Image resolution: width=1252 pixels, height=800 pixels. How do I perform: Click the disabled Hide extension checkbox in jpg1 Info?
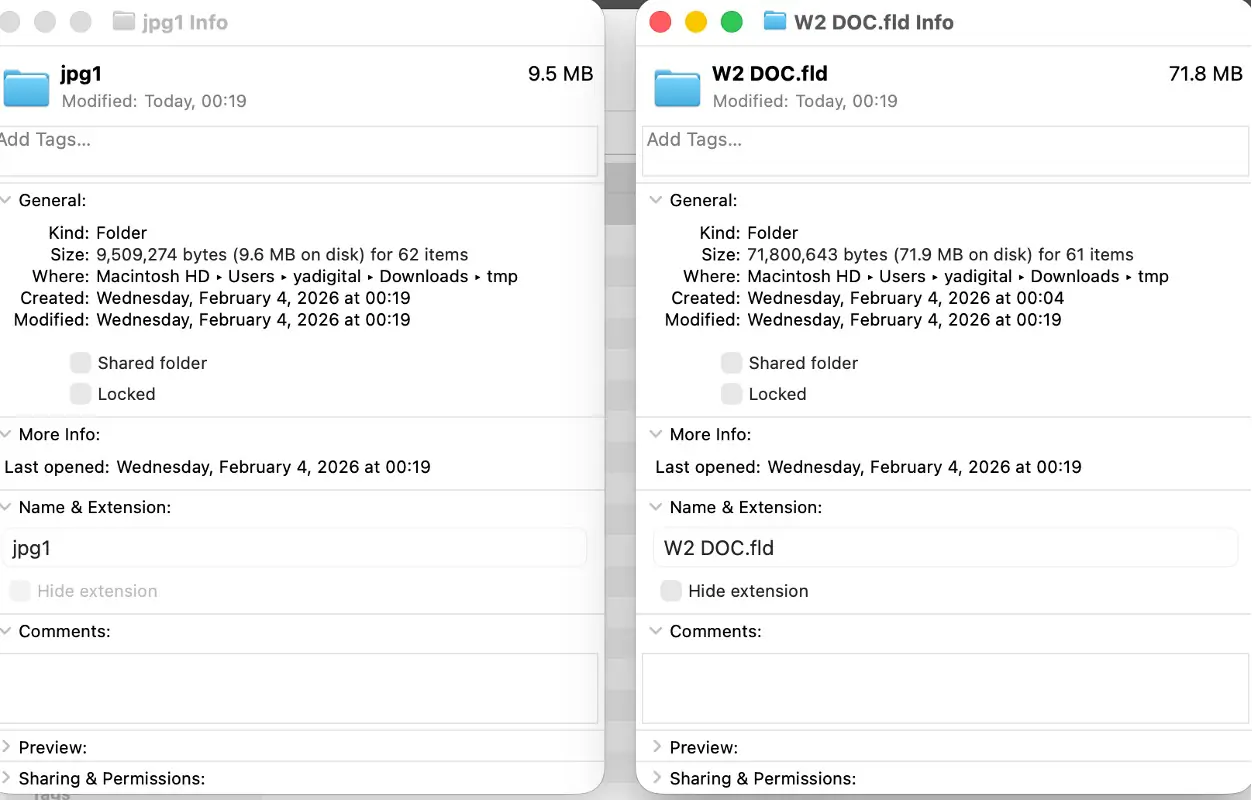19,591
